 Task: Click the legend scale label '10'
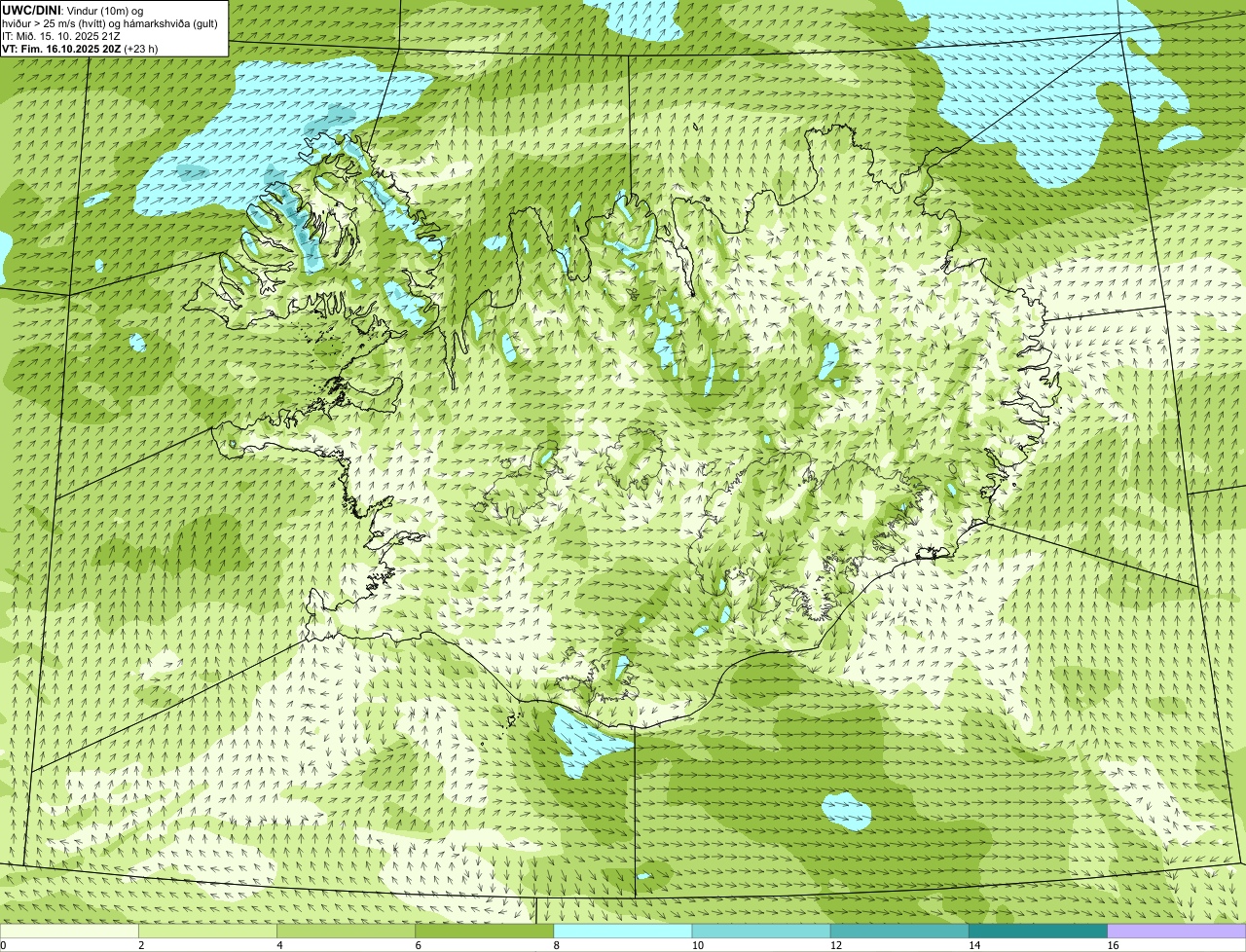pyautogui.click(x=697, y=945)
